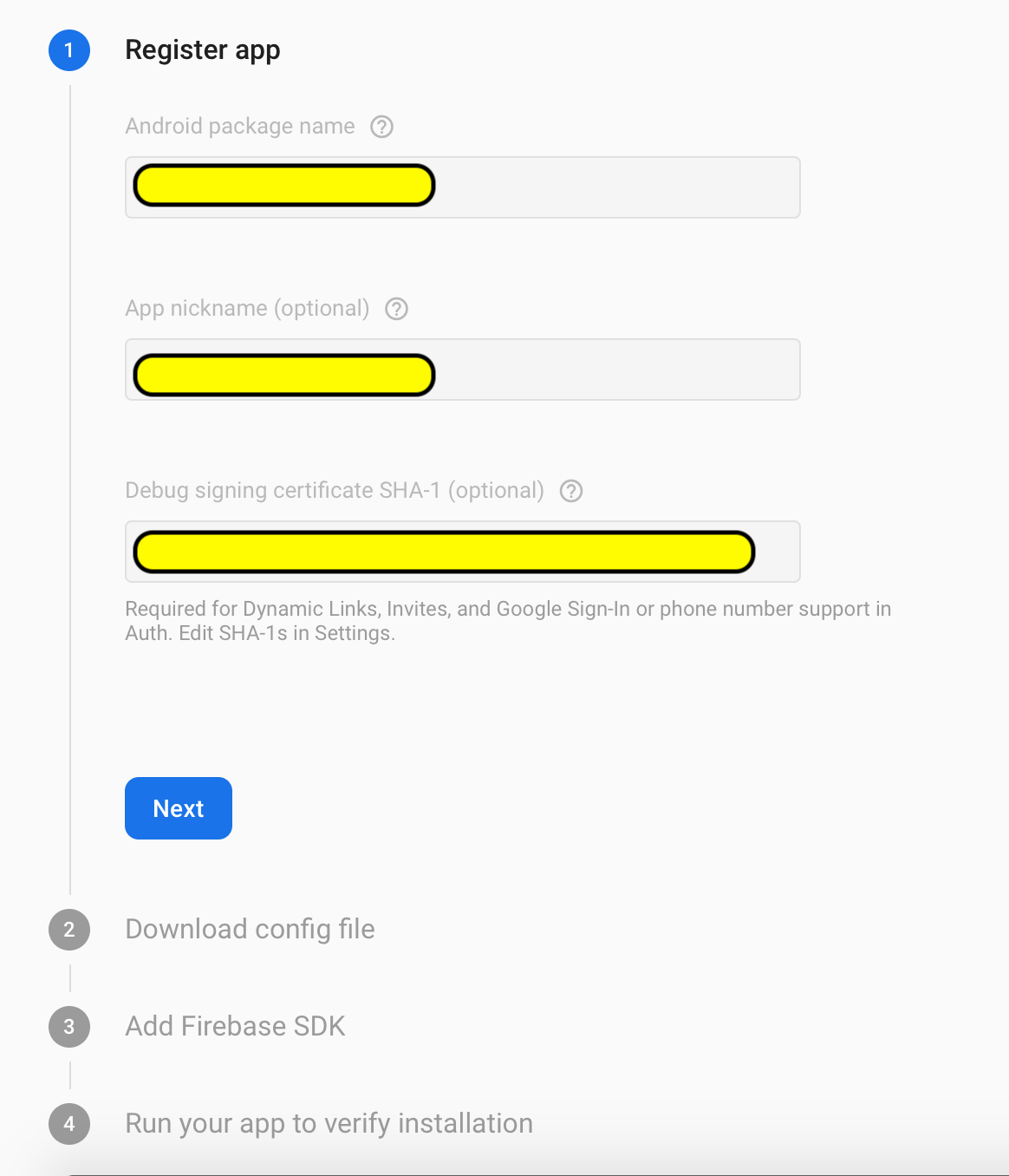
Task: Select the step 4 circle indicator
Action: (68, 1124)
